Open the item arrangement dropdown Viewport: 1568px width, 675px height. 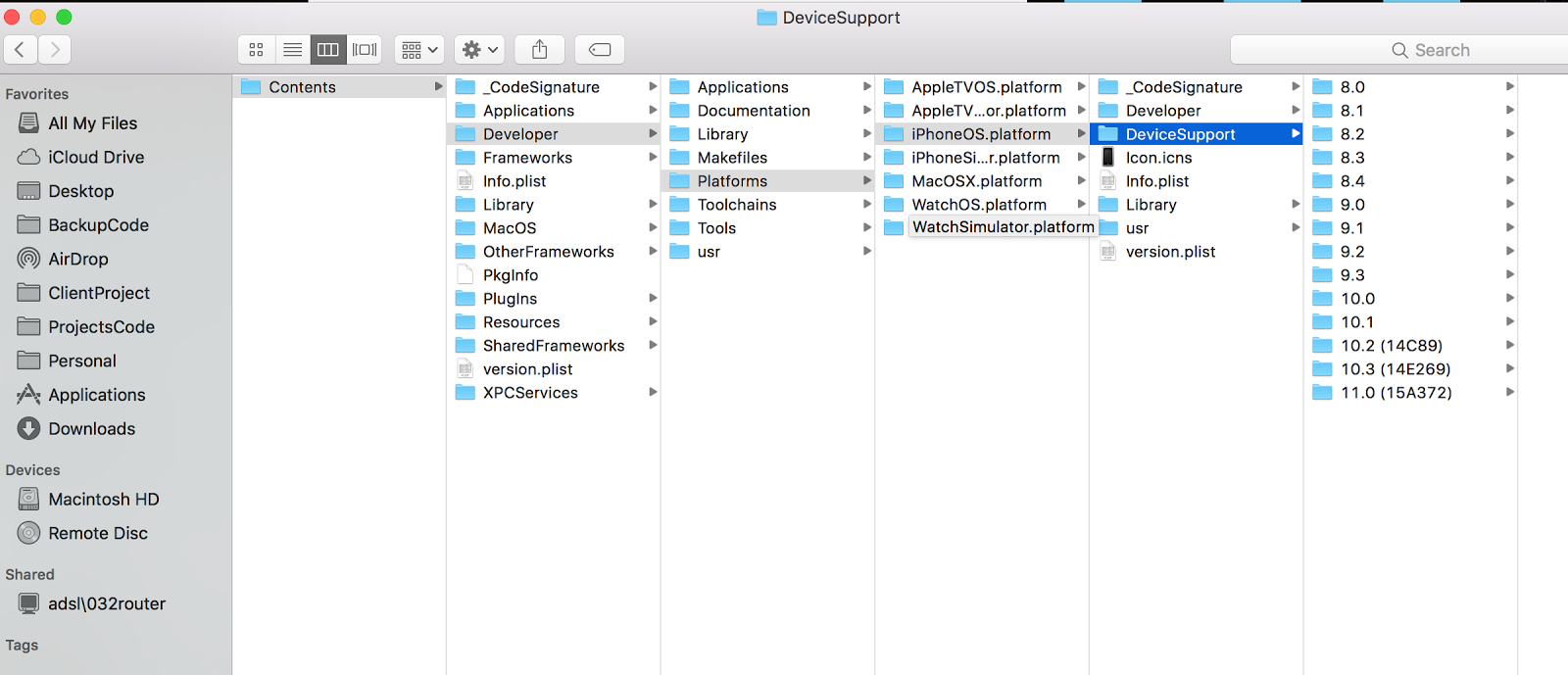(x=419, y=50)
